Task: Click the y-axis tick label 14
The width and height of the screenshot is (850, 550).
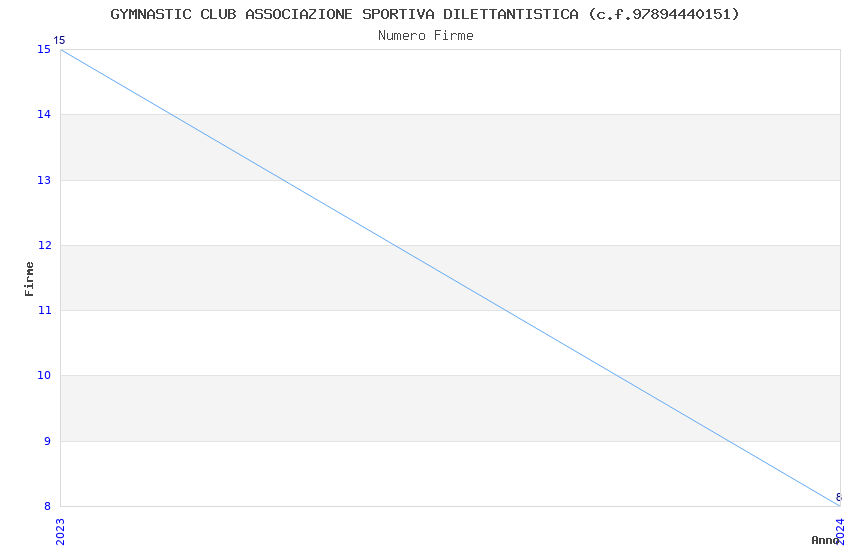Action: click(x=44, y=115)
